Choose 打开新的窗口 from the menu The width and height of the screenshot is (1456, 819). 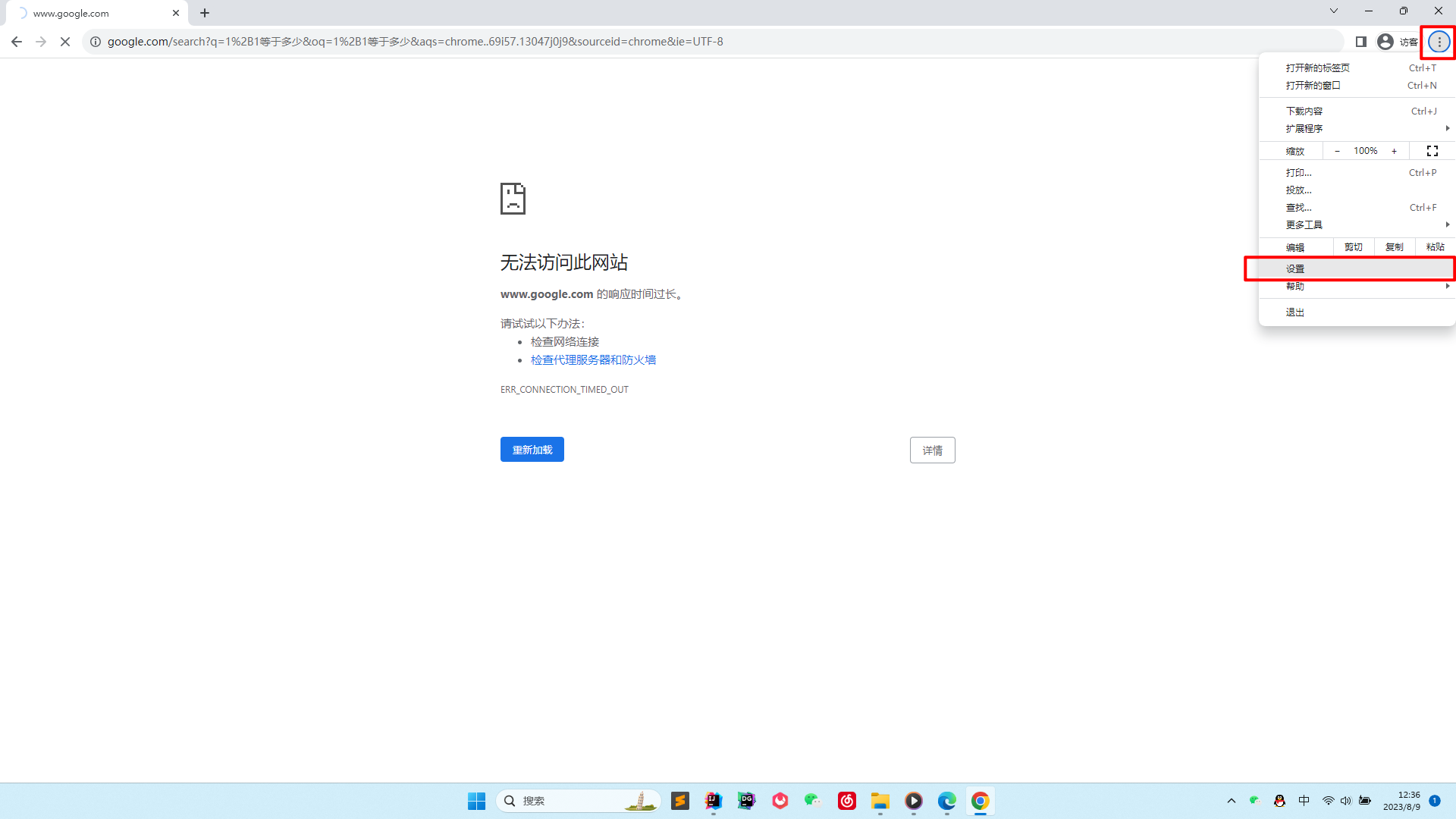click(1357, 85)
